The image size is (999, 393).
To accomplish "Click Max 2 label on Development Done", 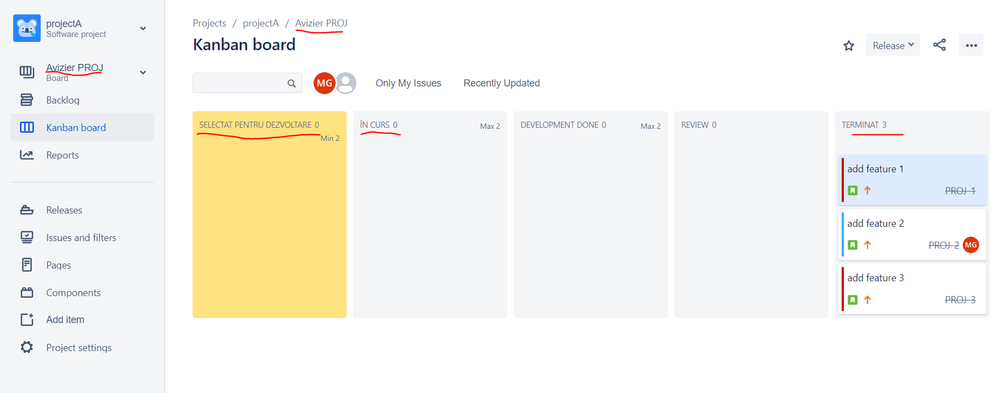I will point(650,126).
